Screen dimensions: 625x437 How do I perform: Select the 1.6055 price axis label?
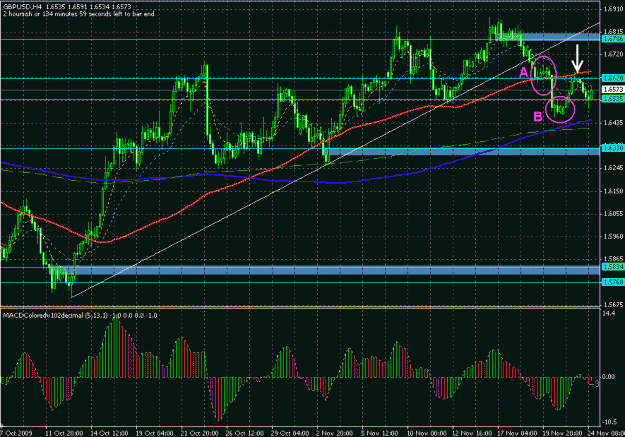[613, 214]
